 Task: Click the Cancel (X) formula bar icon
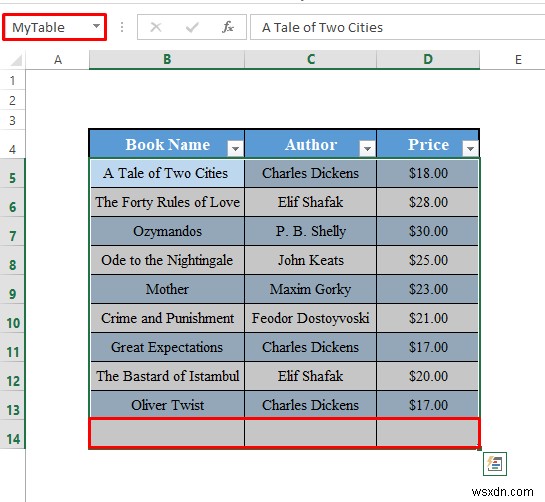156,27
